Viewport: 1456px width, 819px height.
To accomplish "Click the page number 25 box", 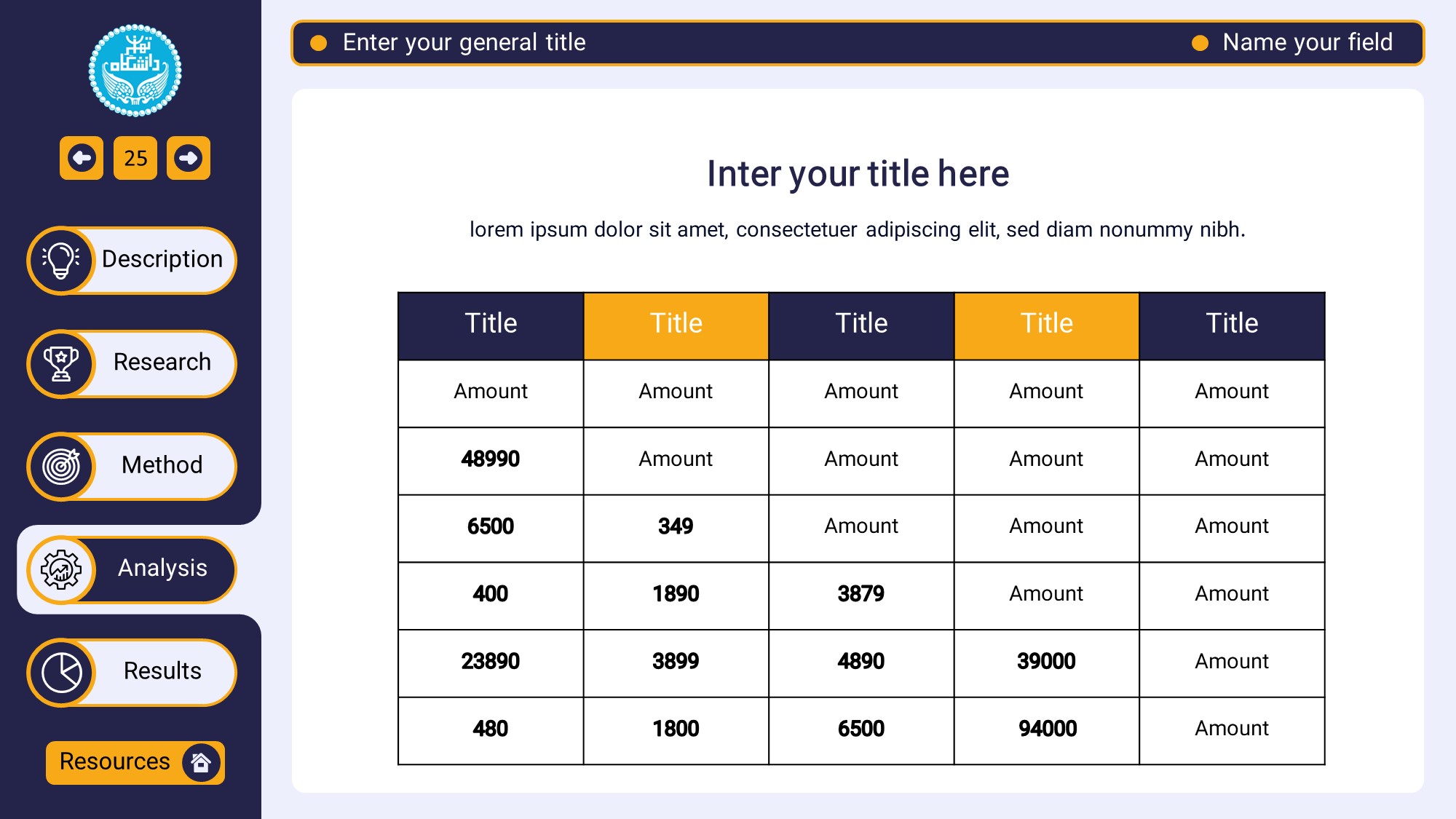I will [135, 158].
